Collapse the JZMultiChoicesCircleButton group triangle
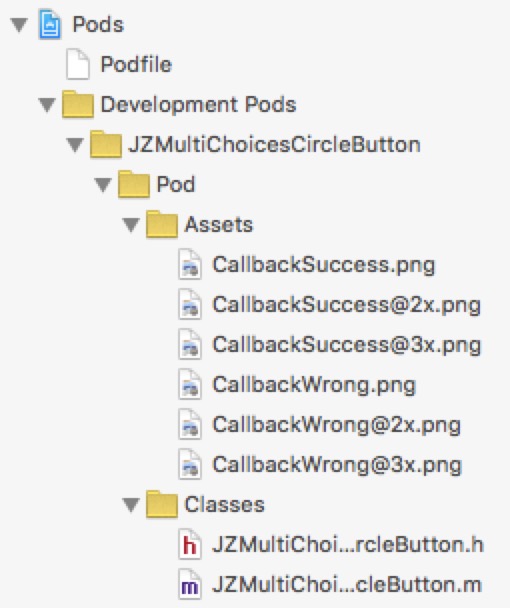Screen dimensions: 510x608 pos(75,145)
